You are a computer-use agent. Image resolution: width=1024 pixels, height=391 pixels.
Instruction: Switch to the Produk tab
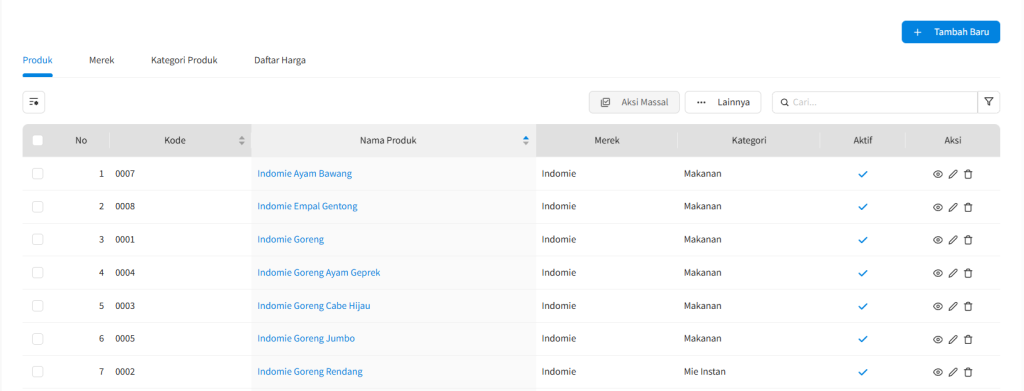tap(38, 60)
